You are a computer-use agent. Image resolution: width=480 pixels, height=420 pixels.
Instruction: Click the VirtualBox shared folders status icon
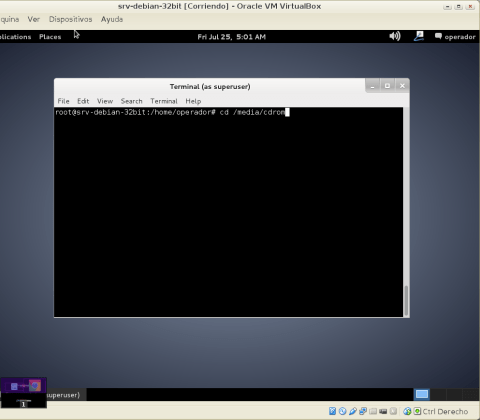pos(373,411)
